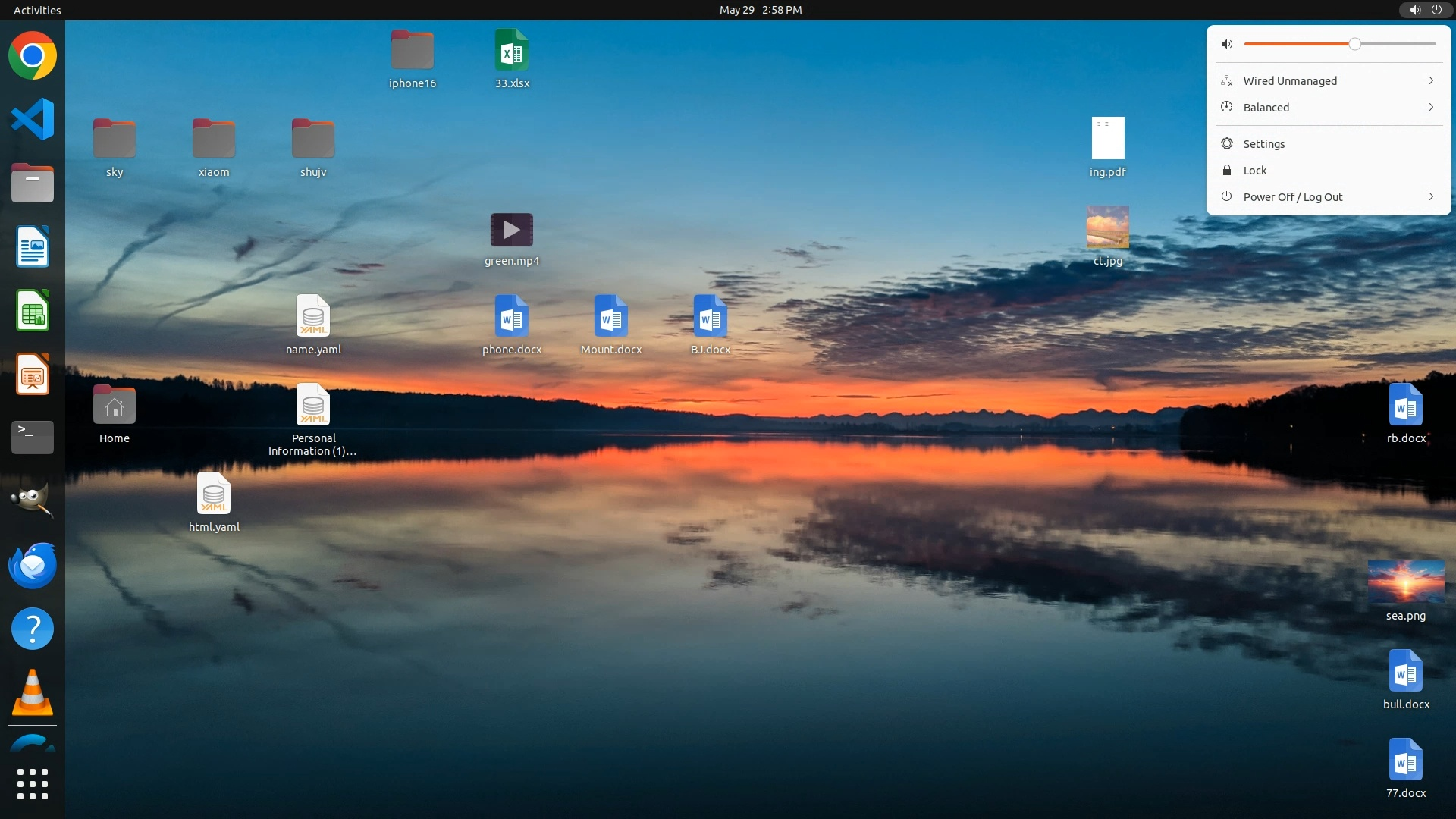
Task: Open Settings from the system menu
Action: [1264, 143]
